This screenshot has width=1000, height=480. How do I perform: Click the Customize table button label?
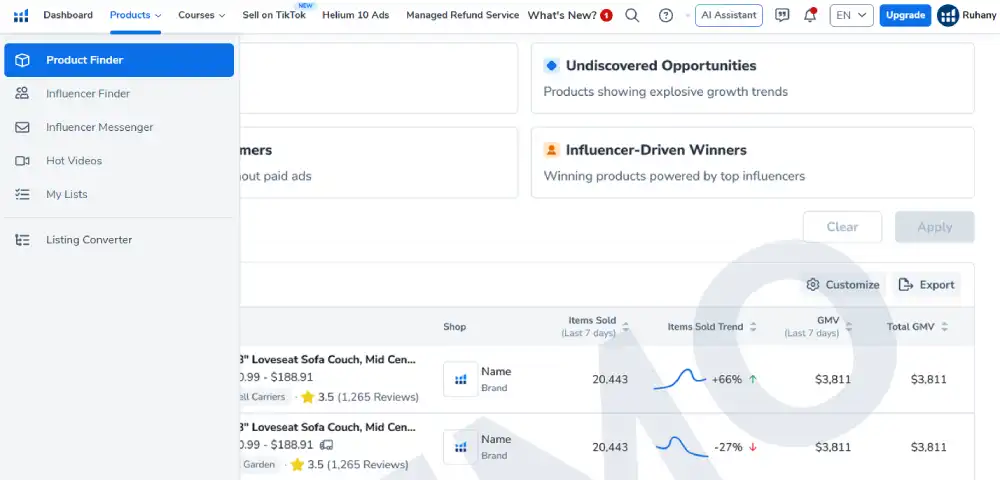pyautogui.click(x=853, y=285)
